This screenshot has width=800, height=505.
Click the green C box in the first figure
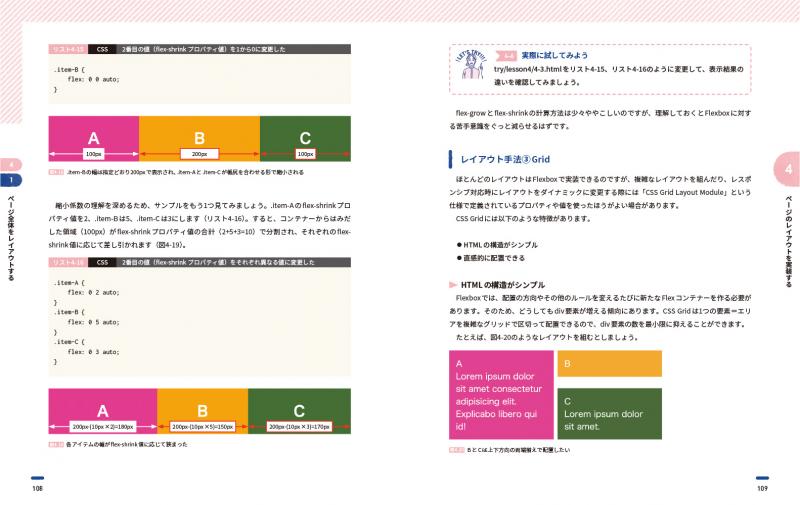[306, 139]
